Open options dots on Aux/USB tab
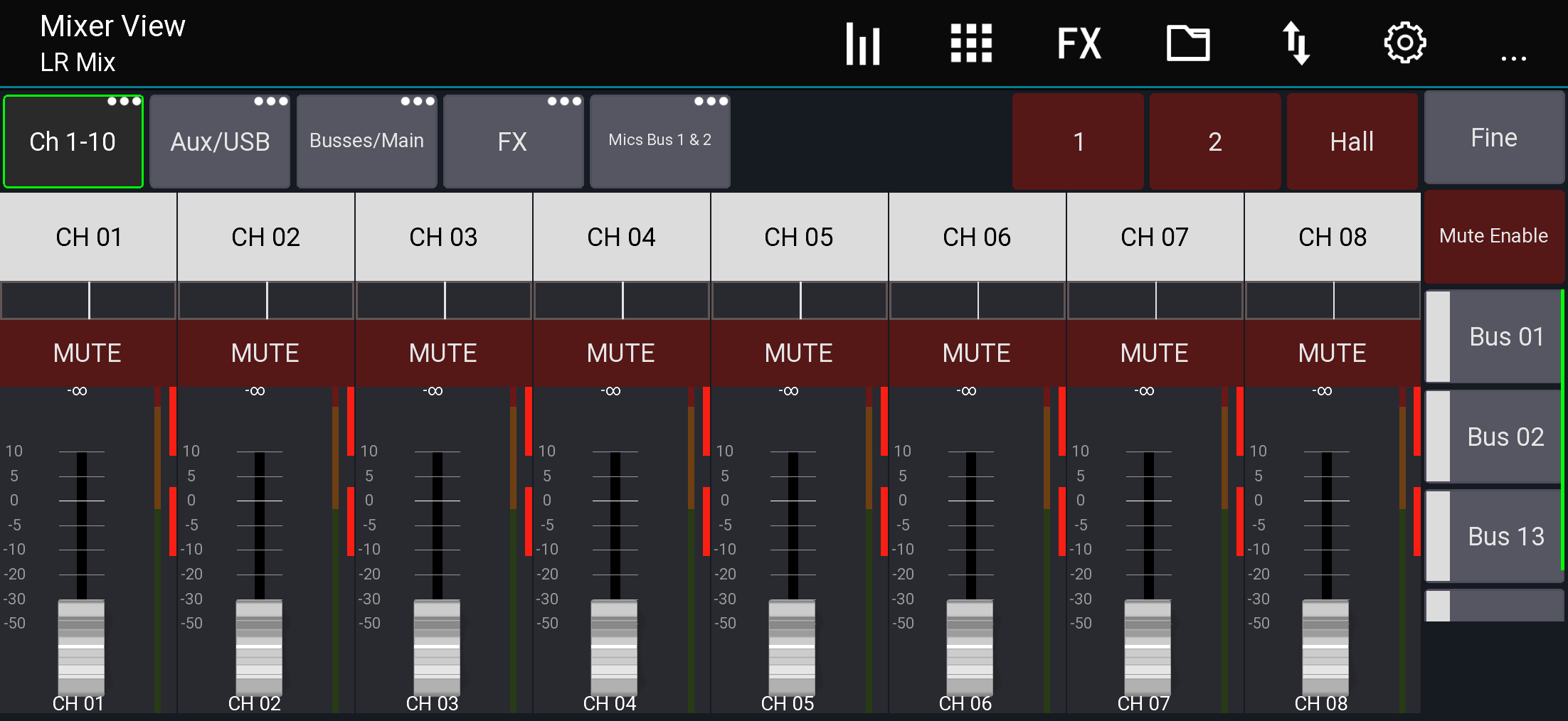 pyautogui.click(x=271, y=101)
